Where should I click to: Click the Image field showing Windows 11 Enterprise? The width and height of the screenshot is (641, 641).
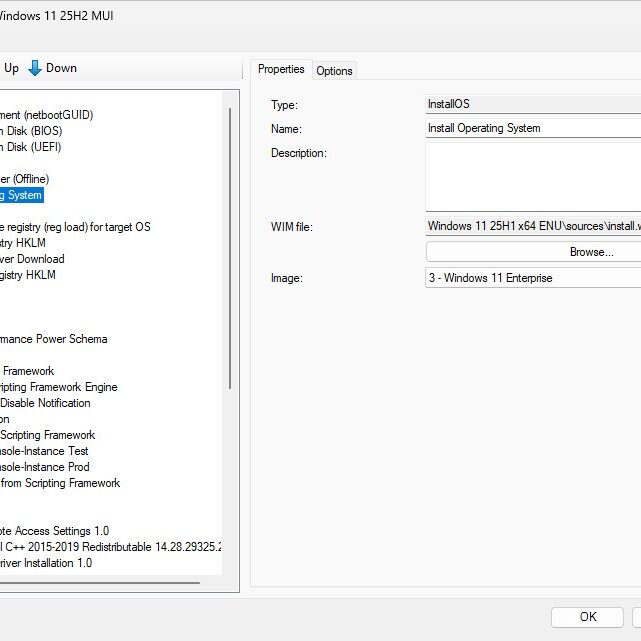(x=533, y=278)
